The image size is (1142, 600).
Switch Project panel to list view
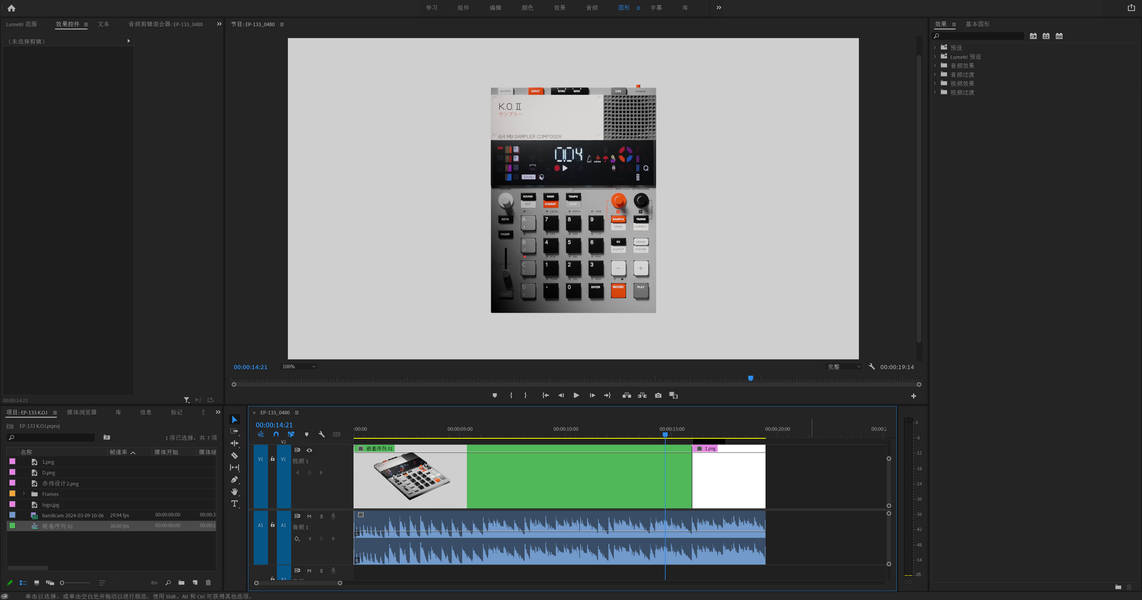tap(23, 583)
